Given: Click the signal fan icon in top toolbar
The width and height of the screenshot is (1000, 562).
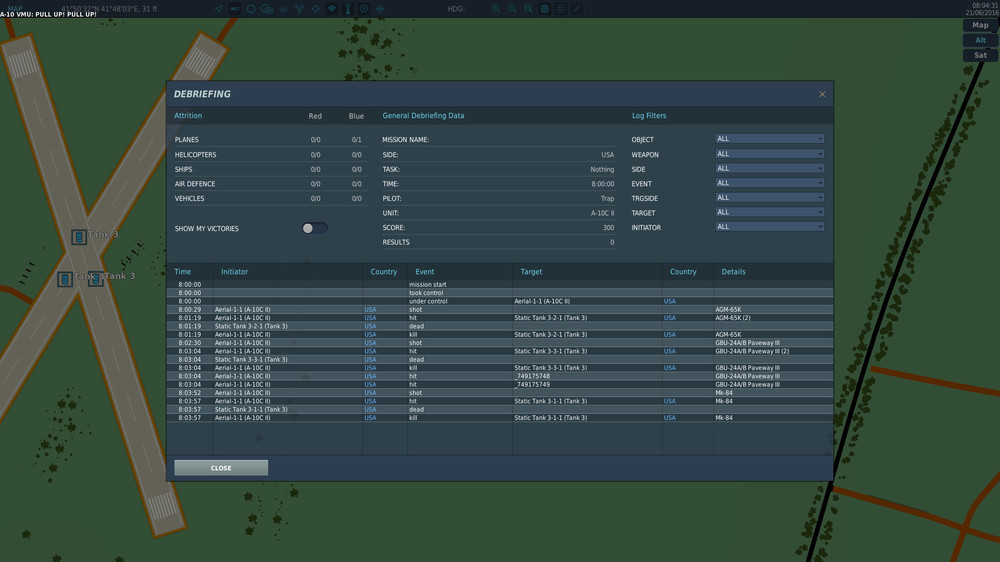Looking at the screenshot, I should 332,9.
